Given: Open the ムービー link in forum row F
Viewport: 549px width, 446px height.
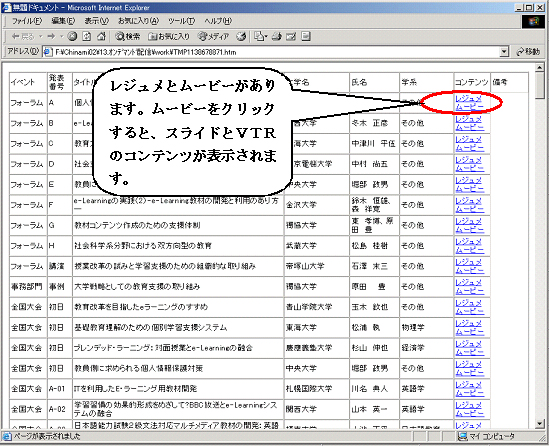Looking at the screenshot, I should coord(470,209).
